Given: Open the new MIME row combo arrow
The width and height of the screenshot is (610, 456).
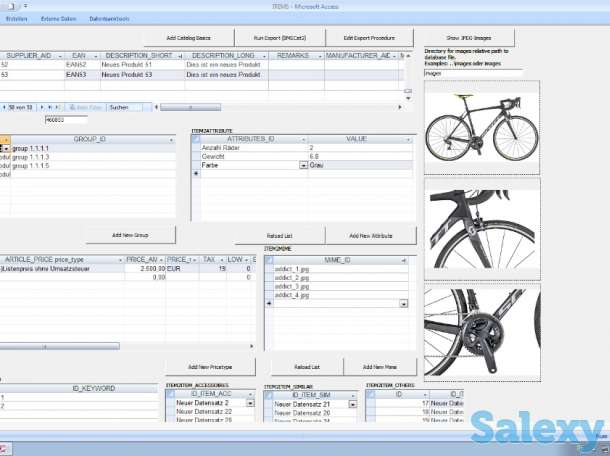Looking at the screenshot, I should click(x=403, y=303).
